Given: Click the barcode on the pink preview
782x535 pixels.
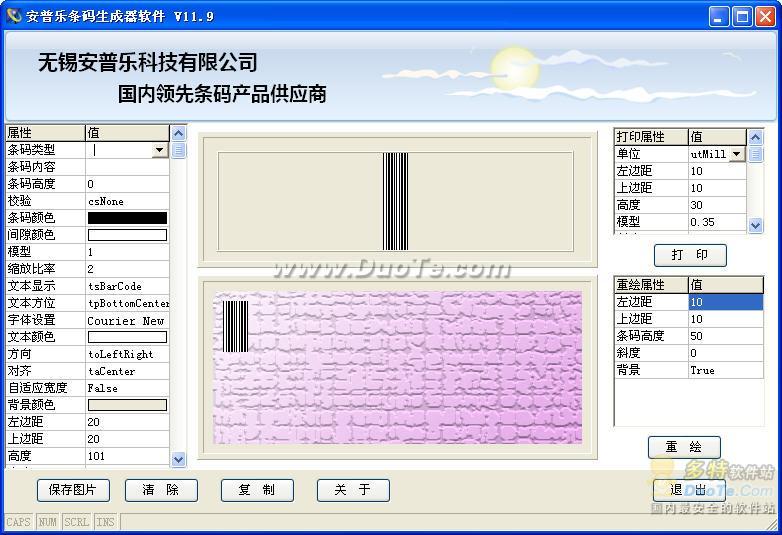Looking at the screenshot, I should [235, 326].
